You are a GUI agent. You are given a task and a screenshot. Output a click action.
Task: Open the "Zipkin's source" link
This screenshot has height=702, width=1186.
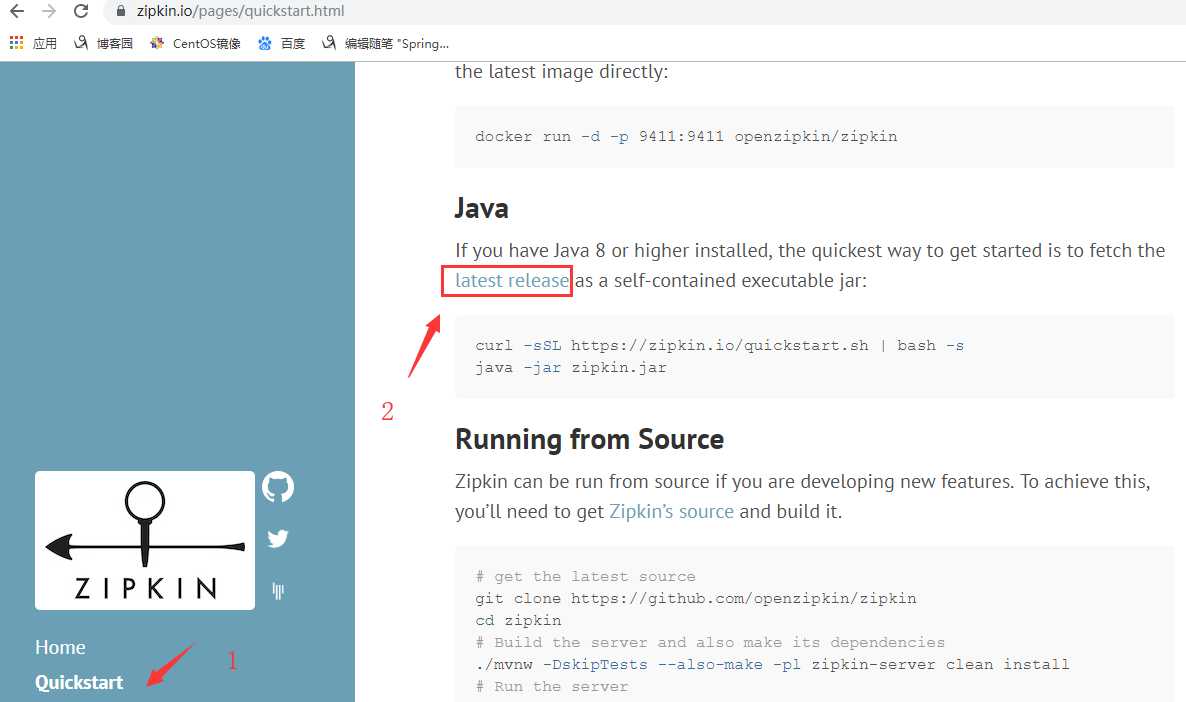pos(671,511)
